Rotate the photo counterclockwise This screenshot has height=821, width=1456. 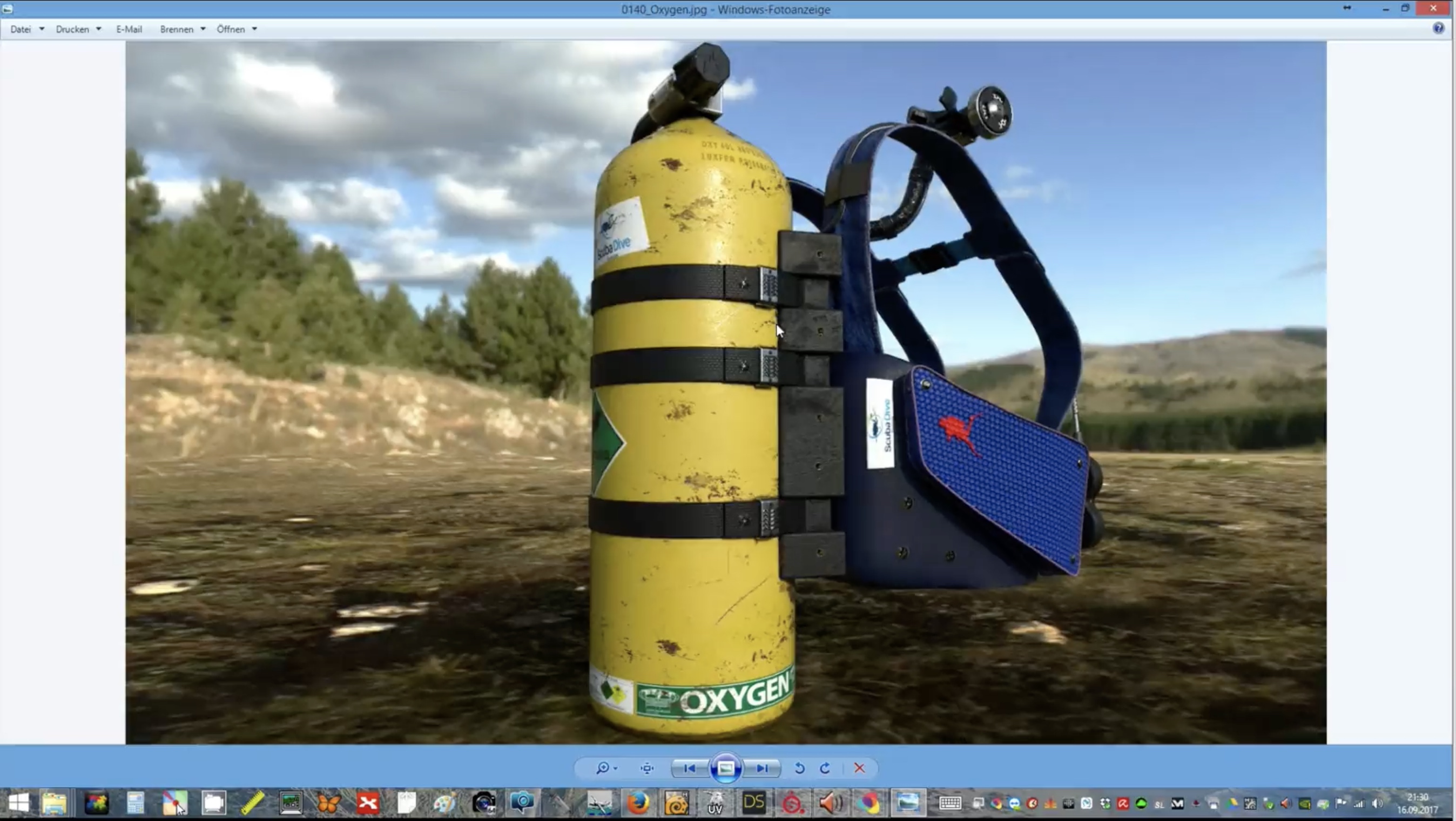coord(800,768)
